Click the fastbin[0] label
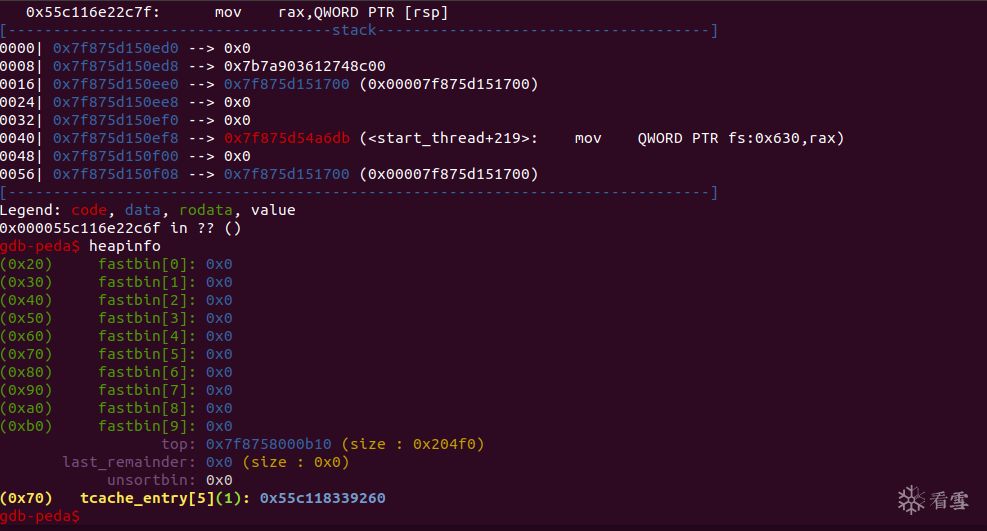 click(x=147, y=264)
